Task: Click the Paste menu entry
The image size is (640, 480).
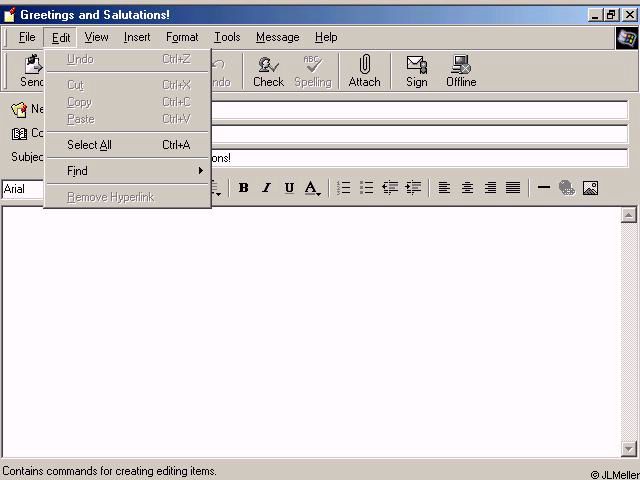Action: click(128, 119)
